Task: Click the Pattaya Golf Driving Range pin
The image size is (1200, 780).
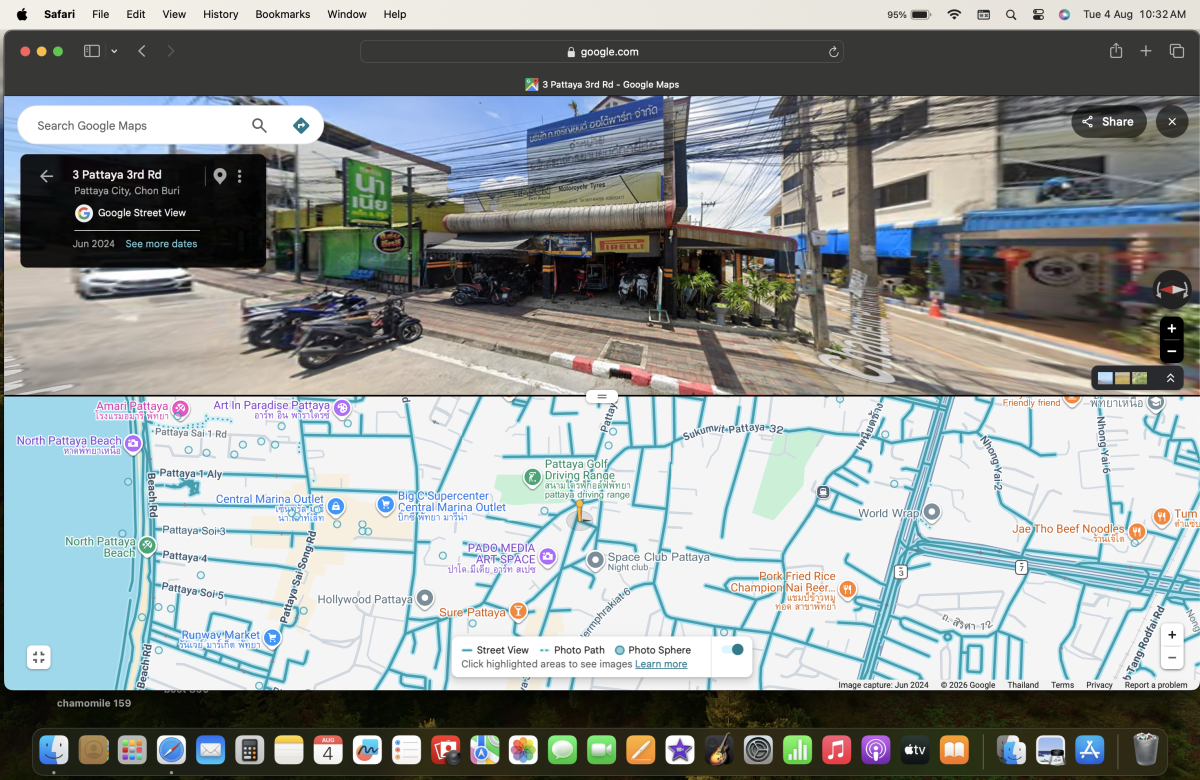Action: pos(533,480)
